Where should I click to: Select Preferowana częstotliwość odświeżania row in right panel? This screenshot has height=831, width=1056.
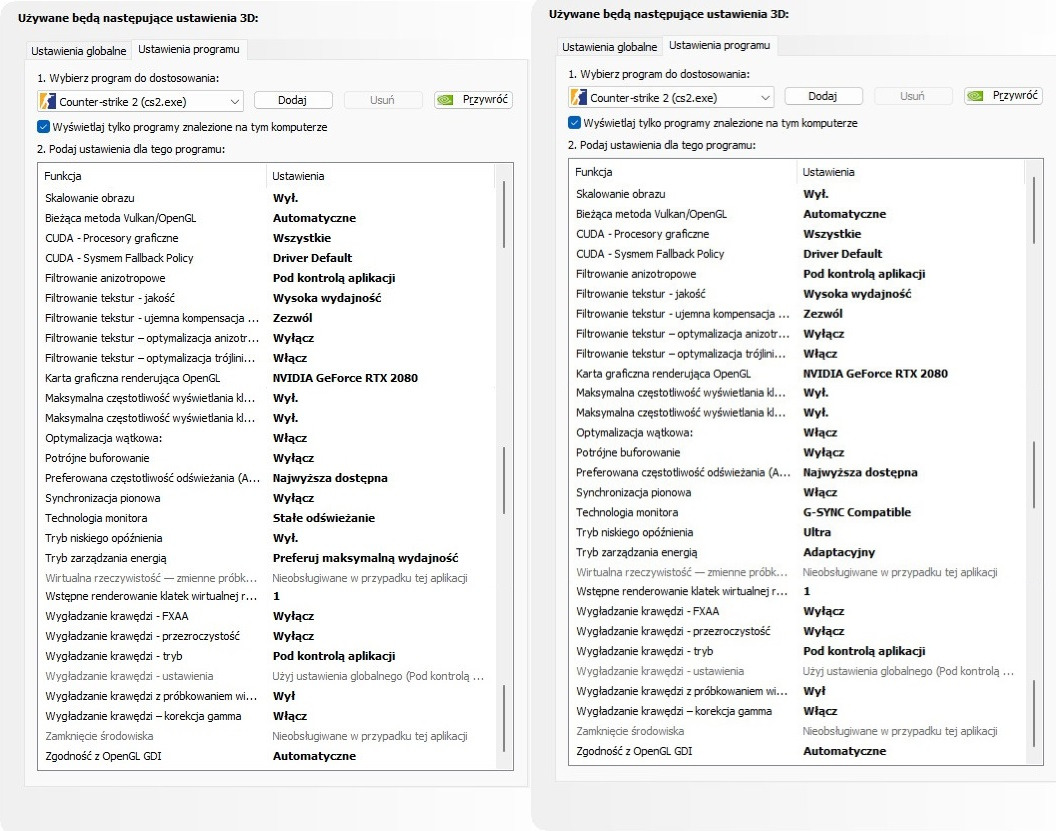(x=798, y=472)
